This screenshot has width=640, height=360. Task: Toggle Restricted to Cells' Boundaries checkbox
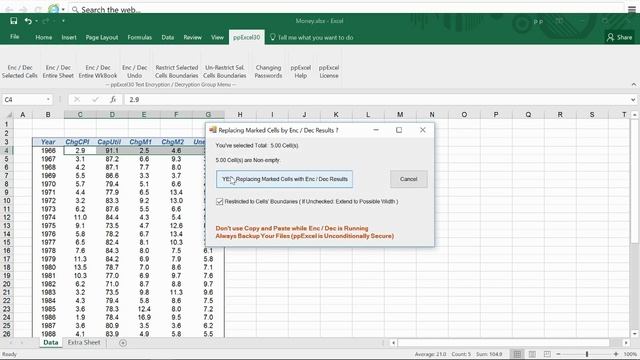click(x=220, y=202)
